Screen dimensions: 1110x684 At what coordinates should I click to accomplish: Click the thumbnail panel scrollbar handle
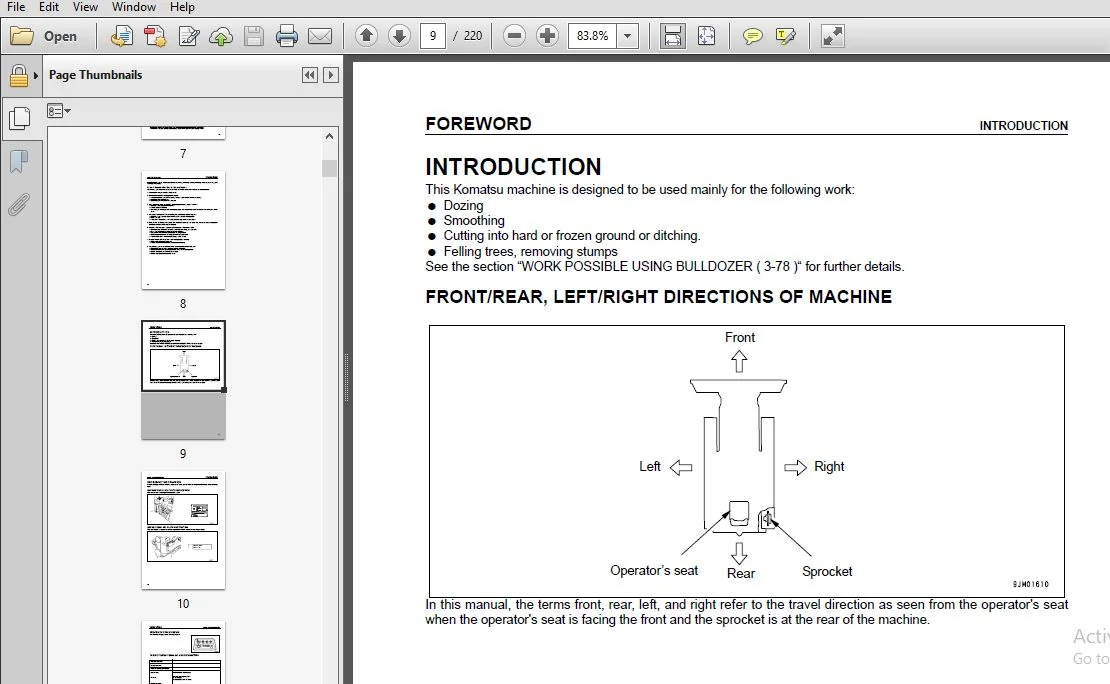tap(329, 169)
